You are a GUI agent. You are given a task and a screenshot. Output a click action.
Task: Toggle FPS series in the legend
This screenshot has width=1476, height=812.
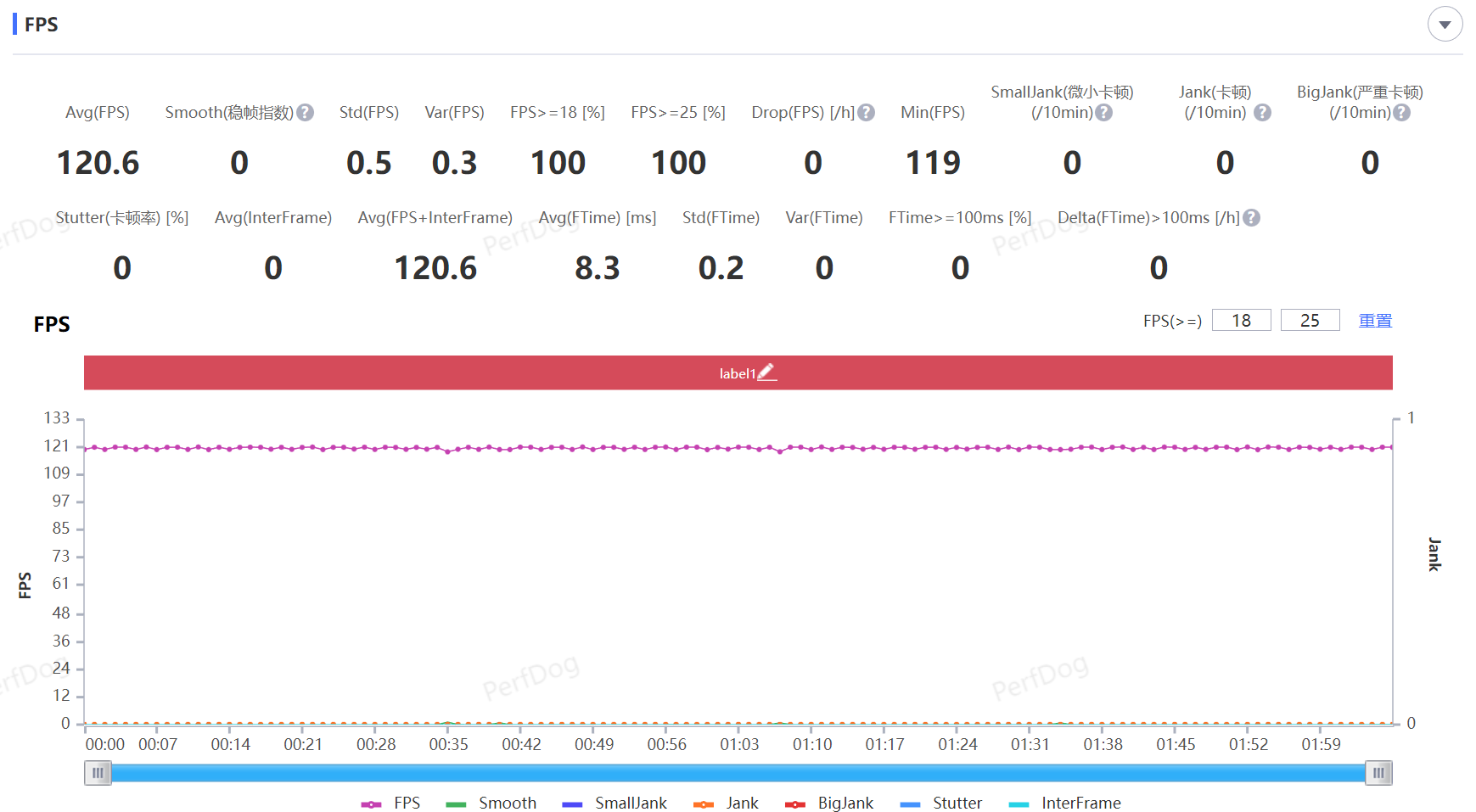pos(390,804)
